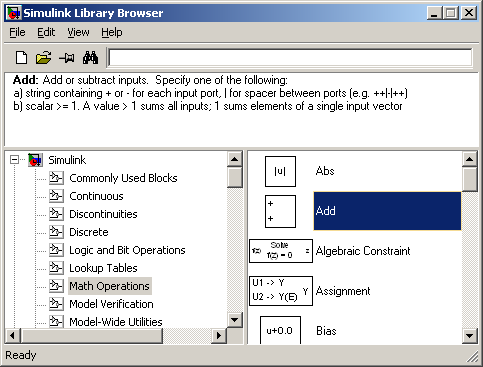Click the Abs block icon
This screenshot has height=367, width=483.
pyautogui.click(x=280, y=171)
